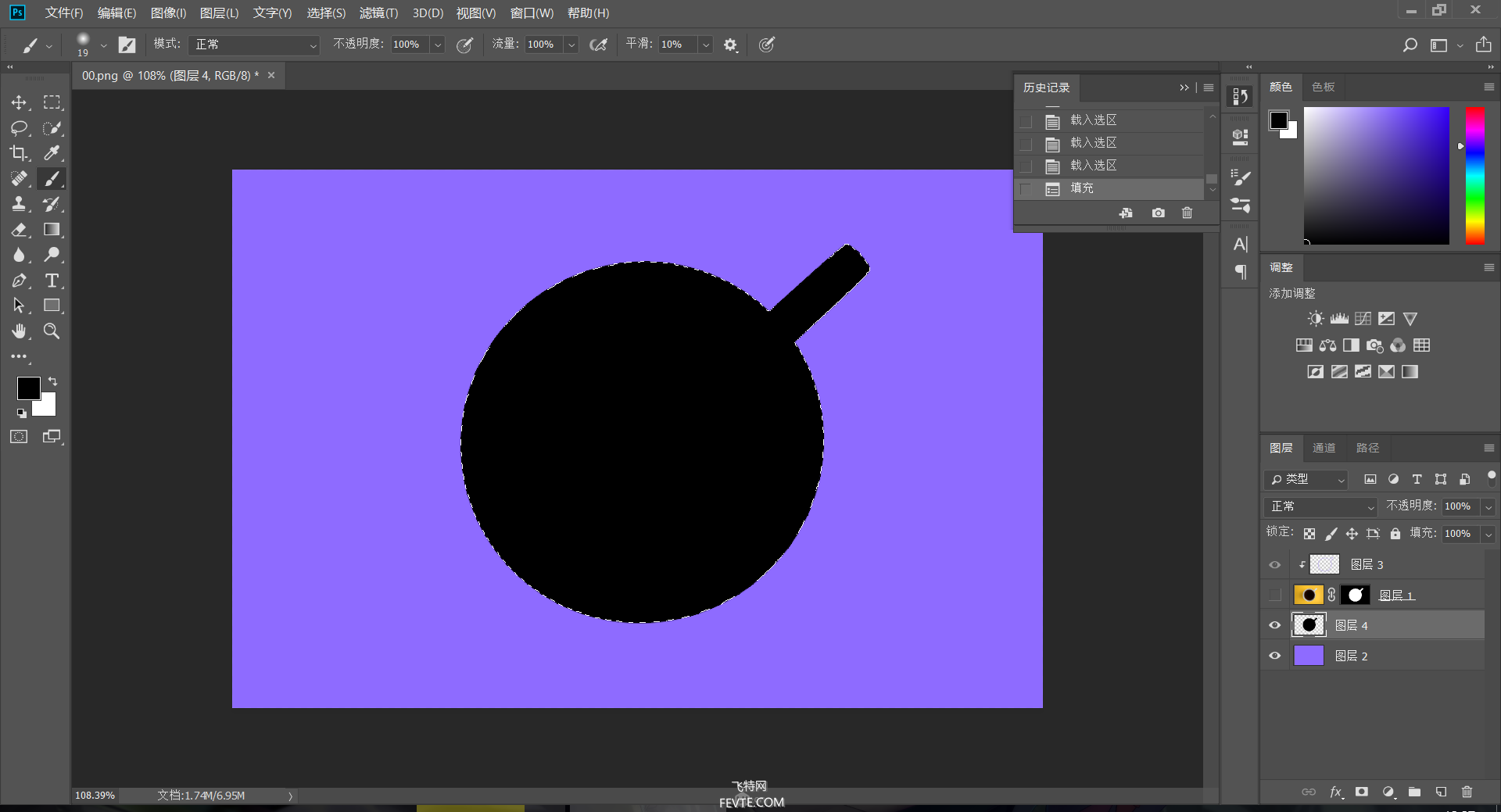Select the Pen tool
Viewport: 1501px width, 812px height.
[19, 280]
